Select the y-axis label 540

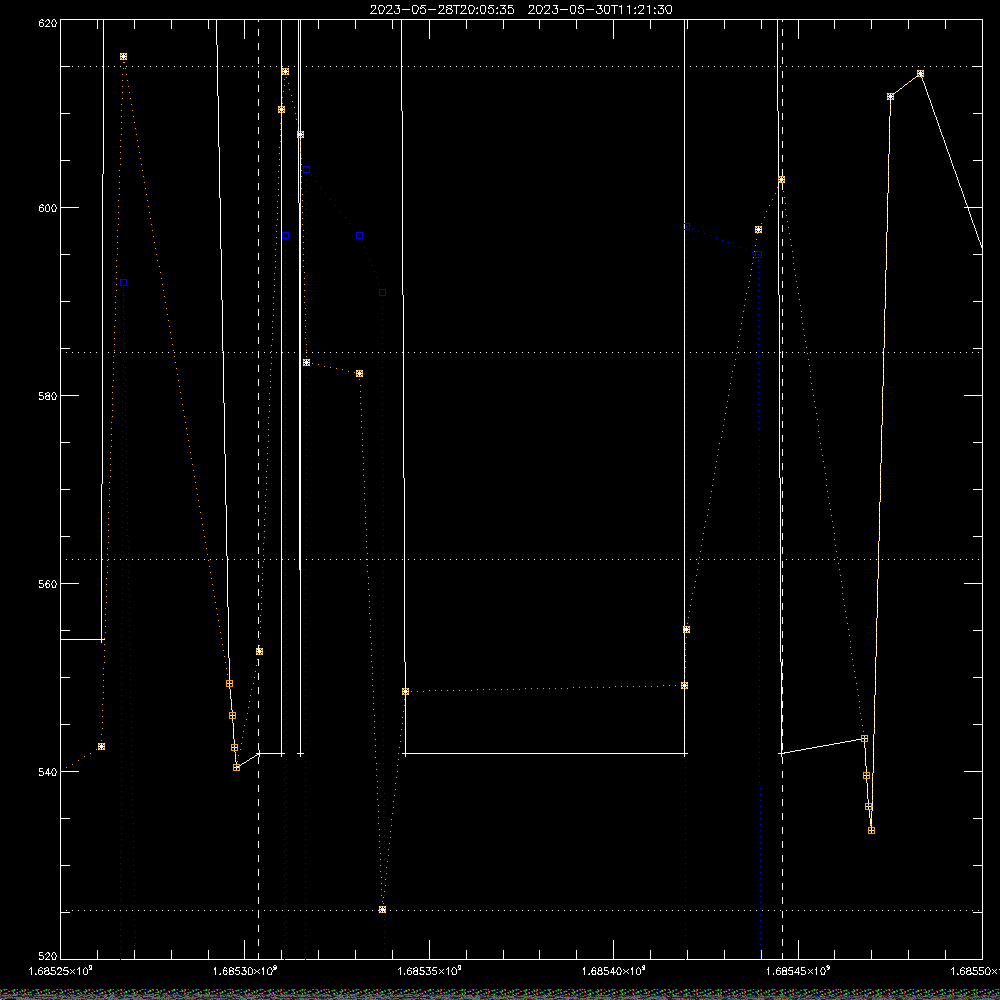point(48,772)
